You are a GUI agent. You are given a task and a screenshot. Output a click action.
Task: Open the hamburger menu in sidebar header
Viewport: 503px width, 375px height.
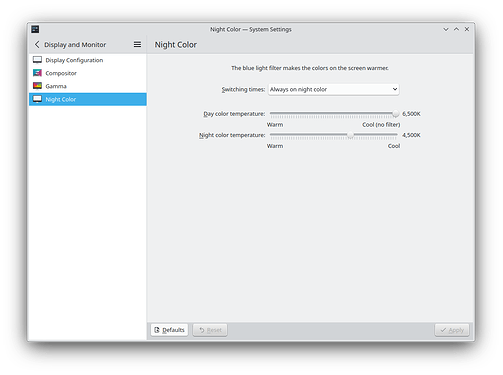pos(137,44)
